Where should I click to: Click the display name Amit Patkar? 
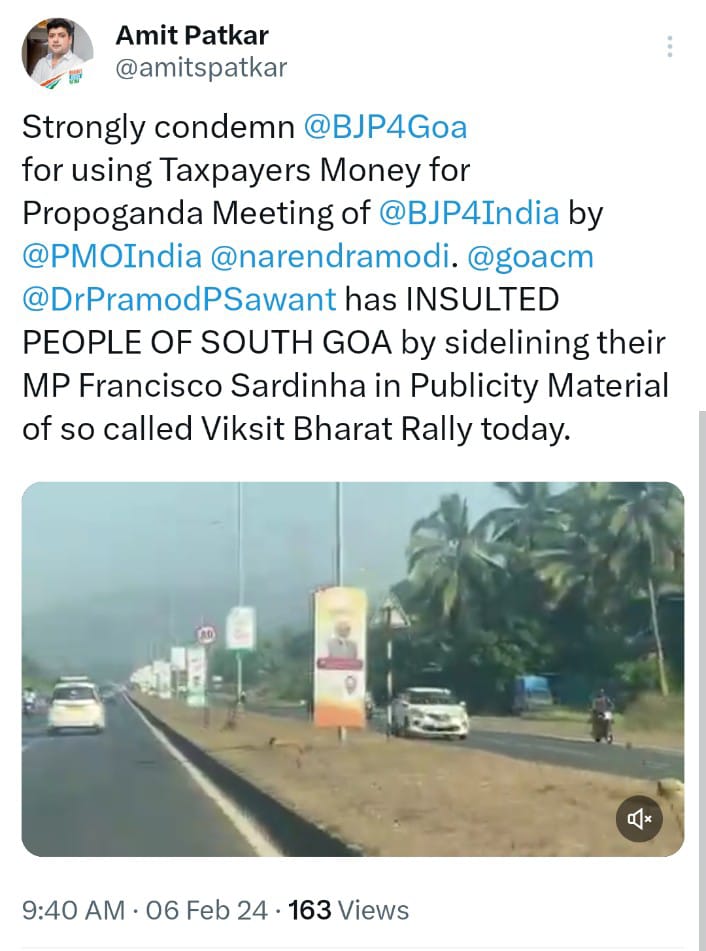191,36
